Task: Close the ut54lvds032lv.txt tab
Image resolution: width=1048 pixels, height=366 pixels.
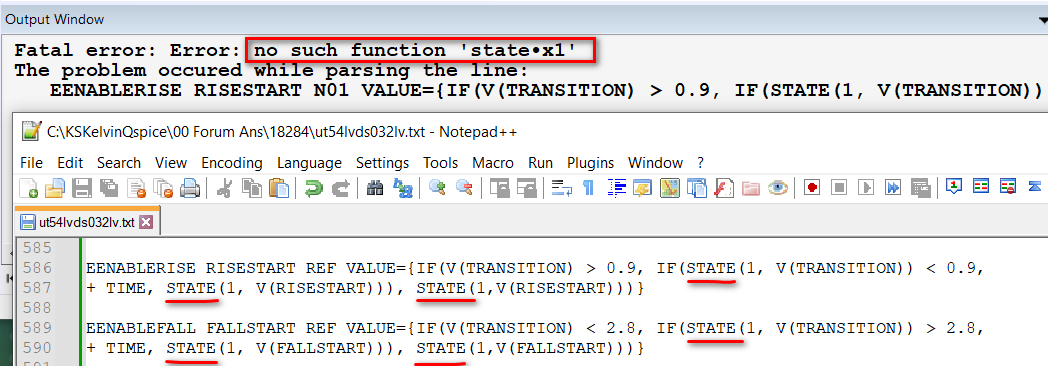Action: tap(146, 222)
